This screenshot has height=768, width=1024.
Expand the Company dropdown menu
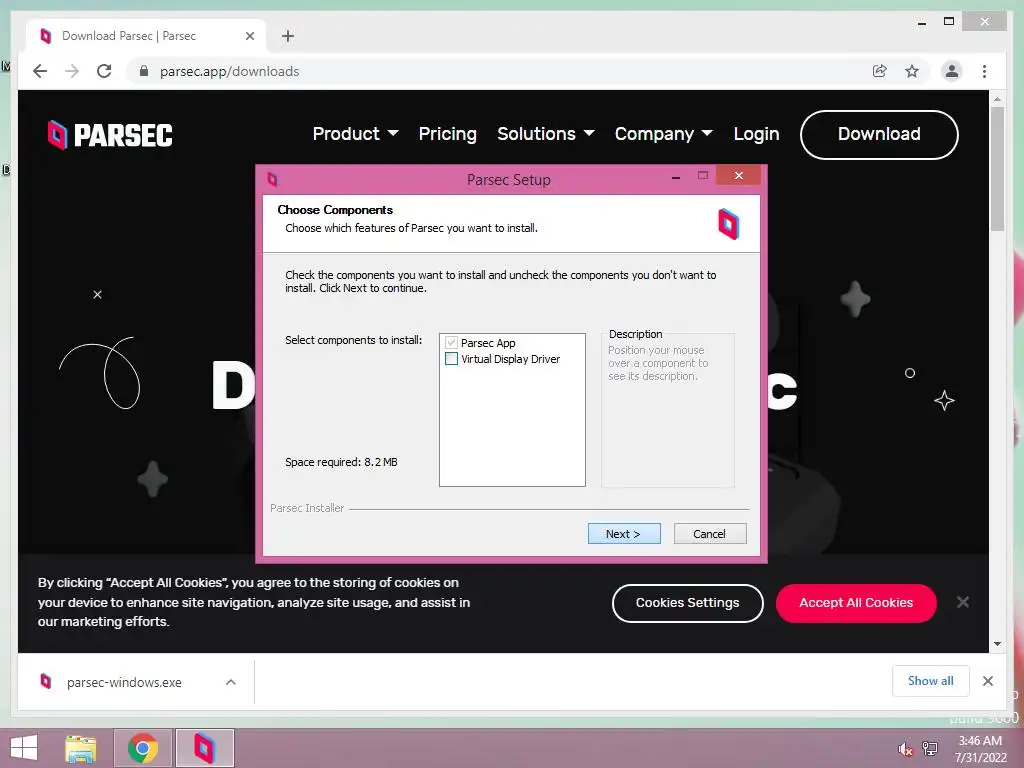(x=664, y=134)
